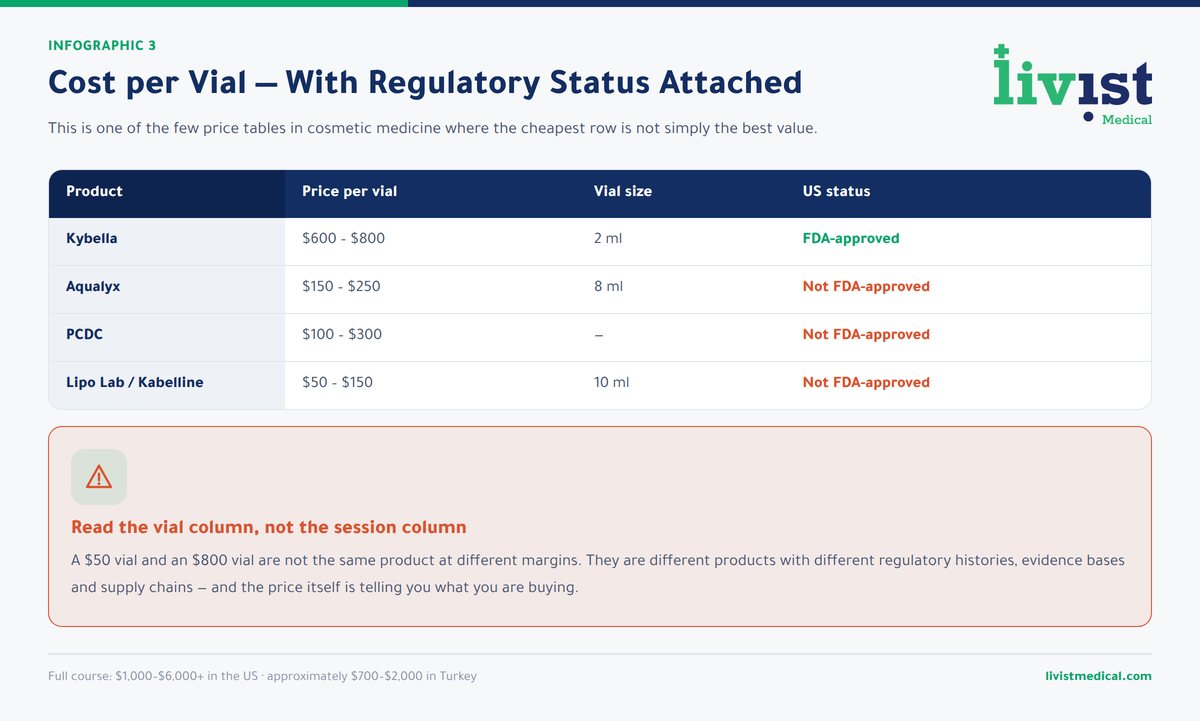Click the 'Read the vial column' heading
Screen dimensions: 1200x721
[x=268, y=527]
